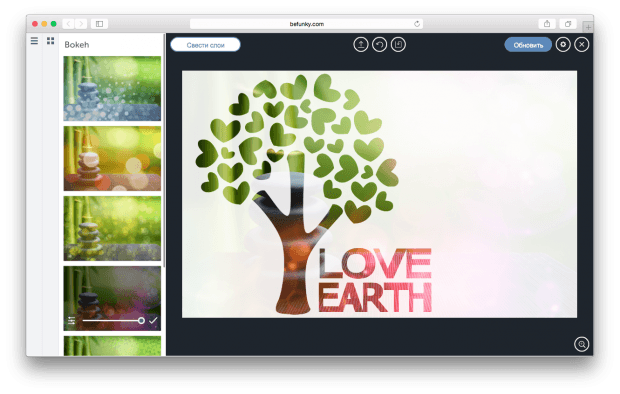Viewport: 620px width, 394px height.
Task: Toggle Safari sidebar button
Action: (99, 24)
